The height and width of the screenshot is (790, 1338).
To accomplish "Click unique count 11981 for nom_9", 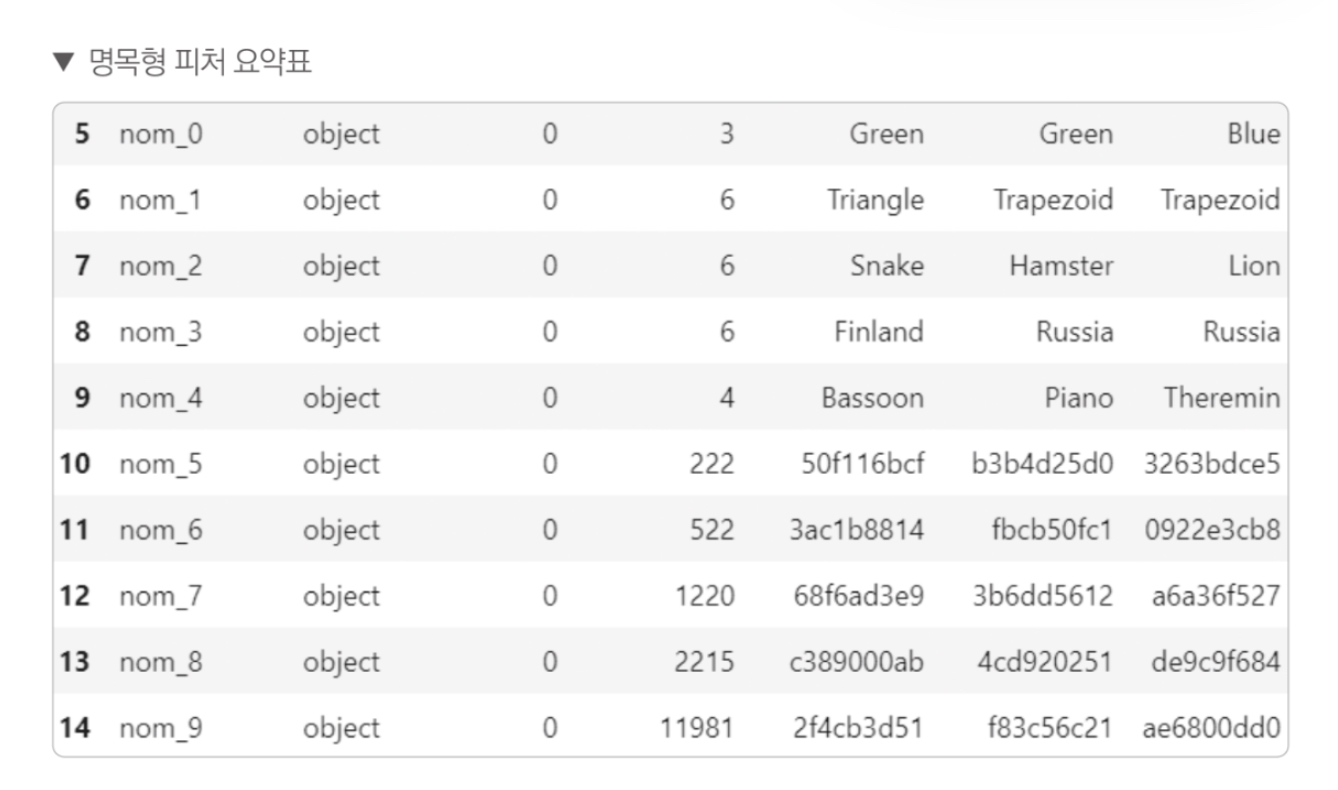I will [697, 728].
